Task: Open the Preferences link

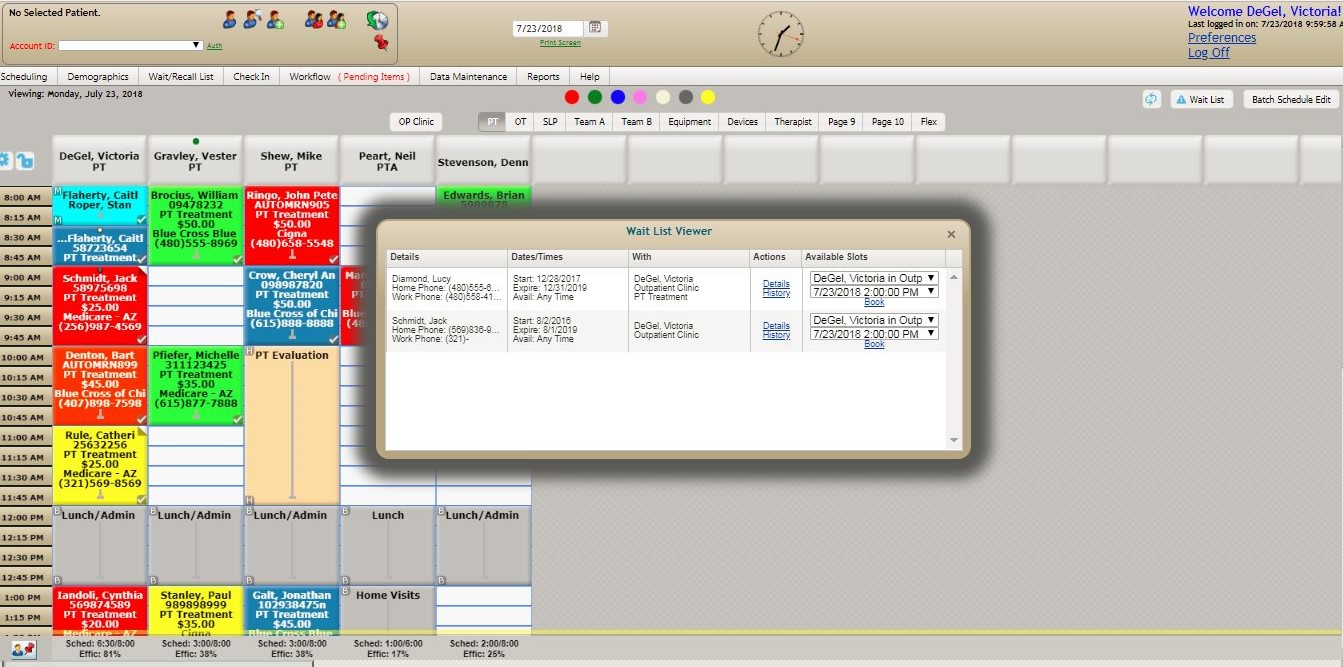Action: click(1222, 38)
